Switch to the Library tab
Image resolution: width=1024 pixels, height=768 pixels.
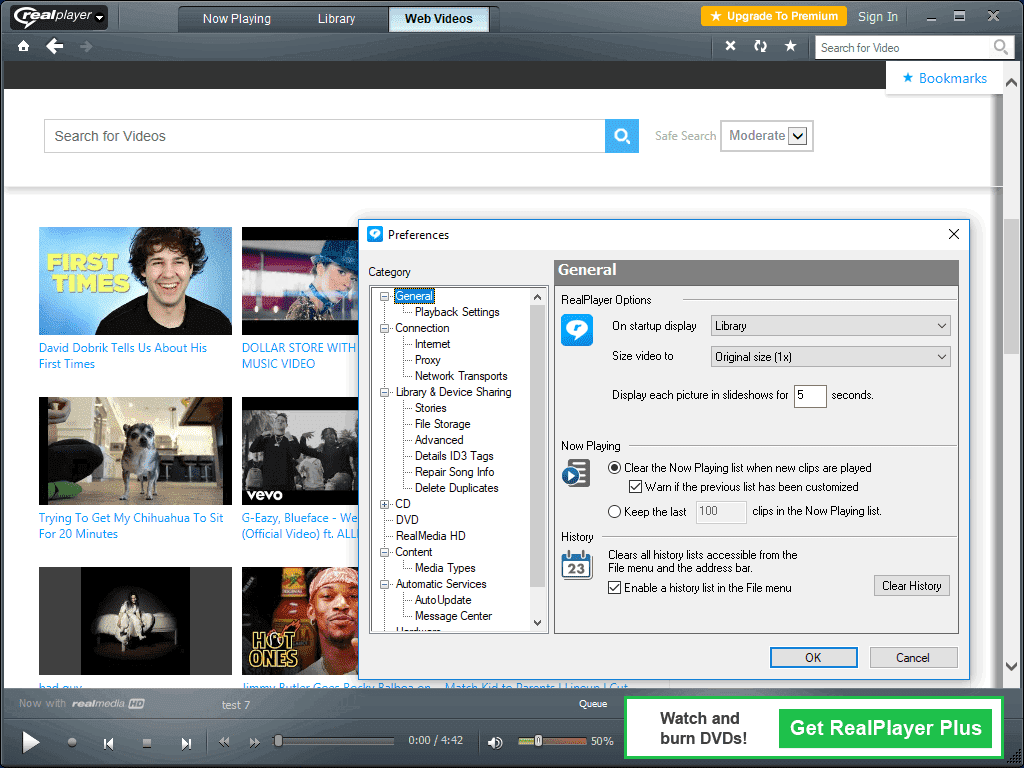pos(336,19)
